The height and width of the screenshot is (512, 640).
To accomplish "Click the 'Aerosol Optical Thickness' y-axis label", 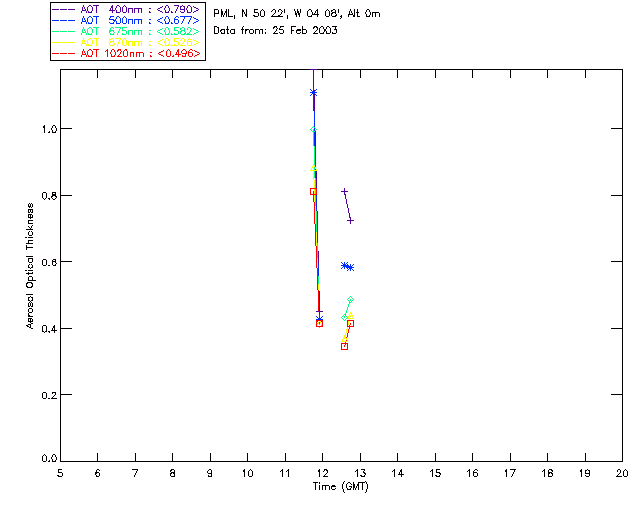I will tap(30, 266).
